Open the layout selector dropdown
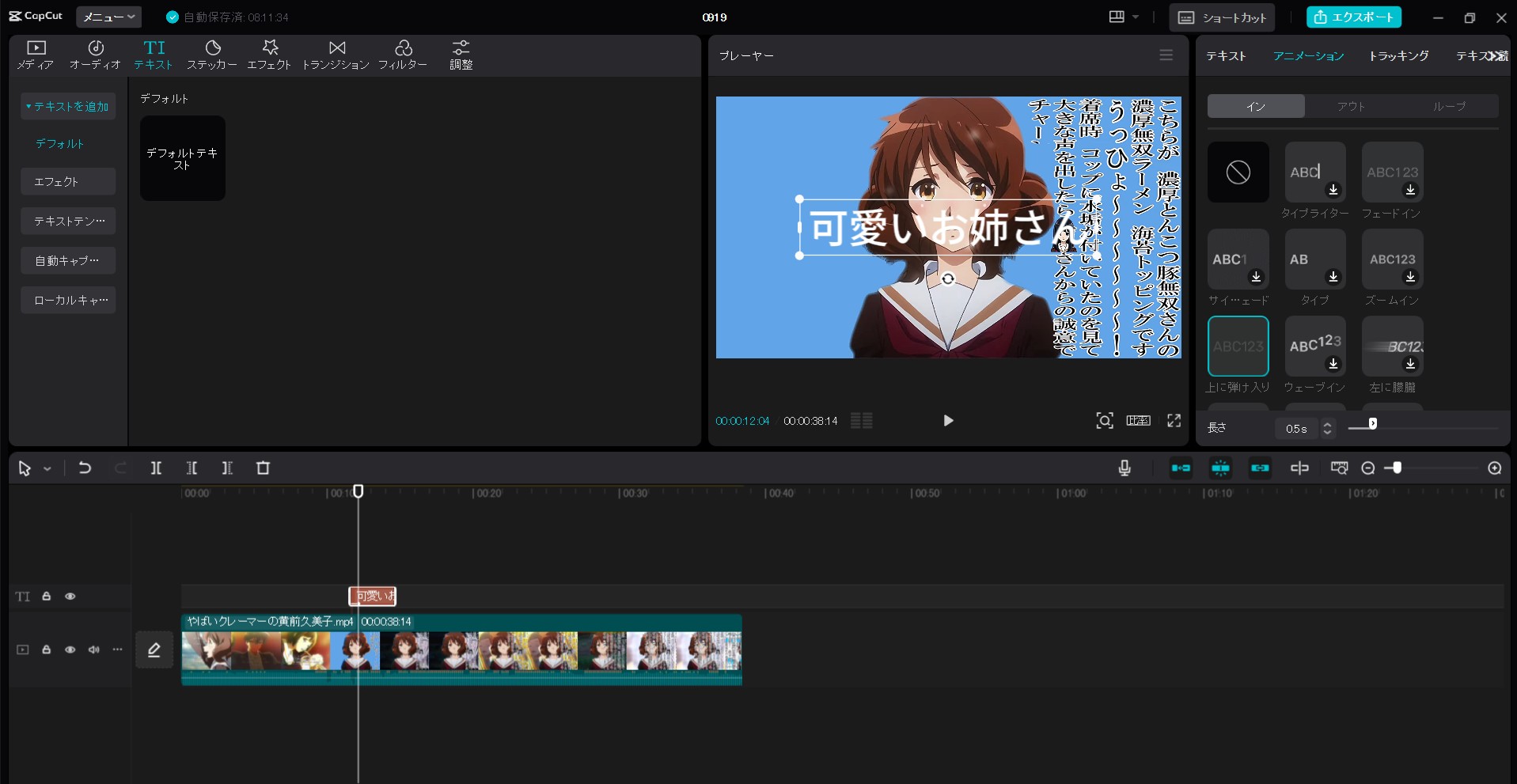 point(1124,17)
